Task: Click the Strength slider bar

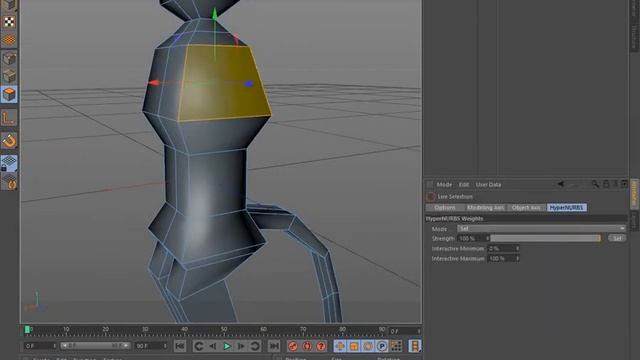Action: pos(545,238)
